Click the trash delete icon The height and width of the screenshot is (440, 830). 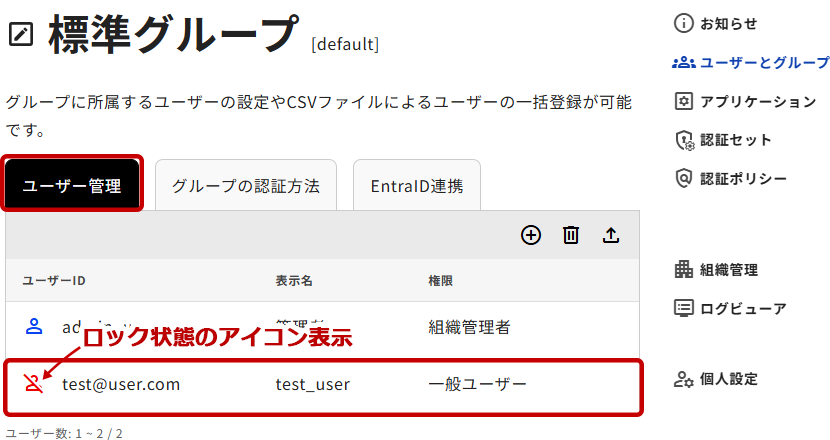coord(571,235)
